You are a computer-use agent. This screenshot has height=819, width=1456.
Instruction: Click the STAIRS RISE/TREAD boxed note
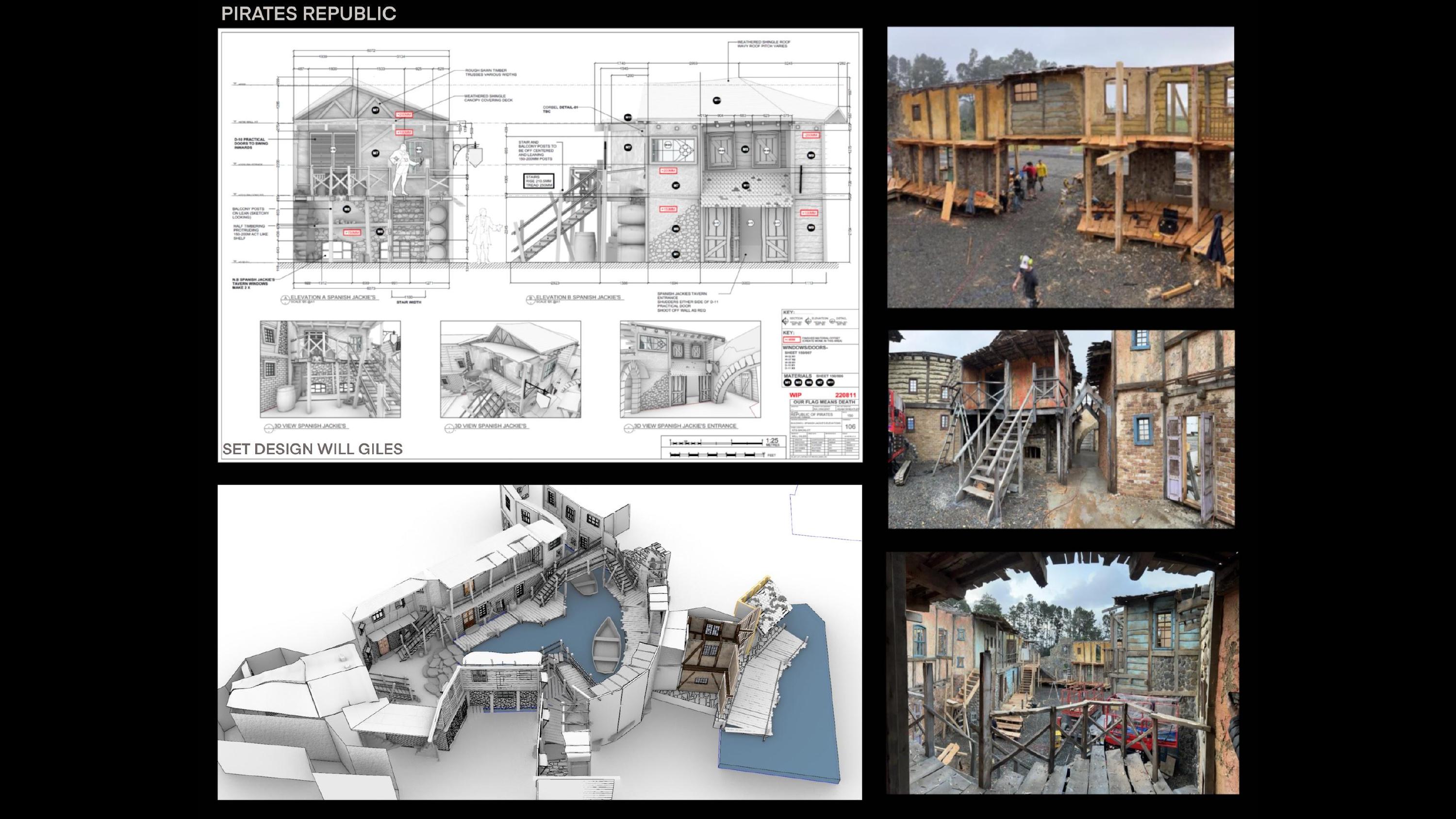pyautogui.click(x=538, y=181)
